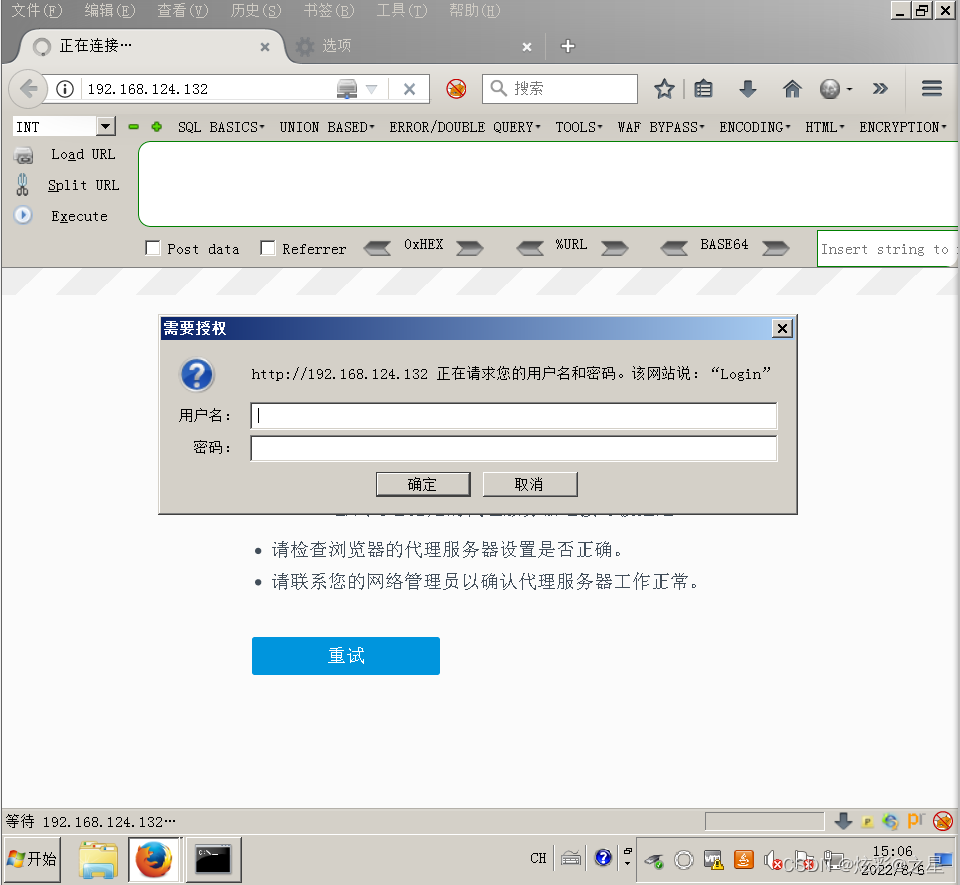The height and width of the screenshot is (885, 960).
Task: Click the Split URL scissors icon
Action: [22, 185]
